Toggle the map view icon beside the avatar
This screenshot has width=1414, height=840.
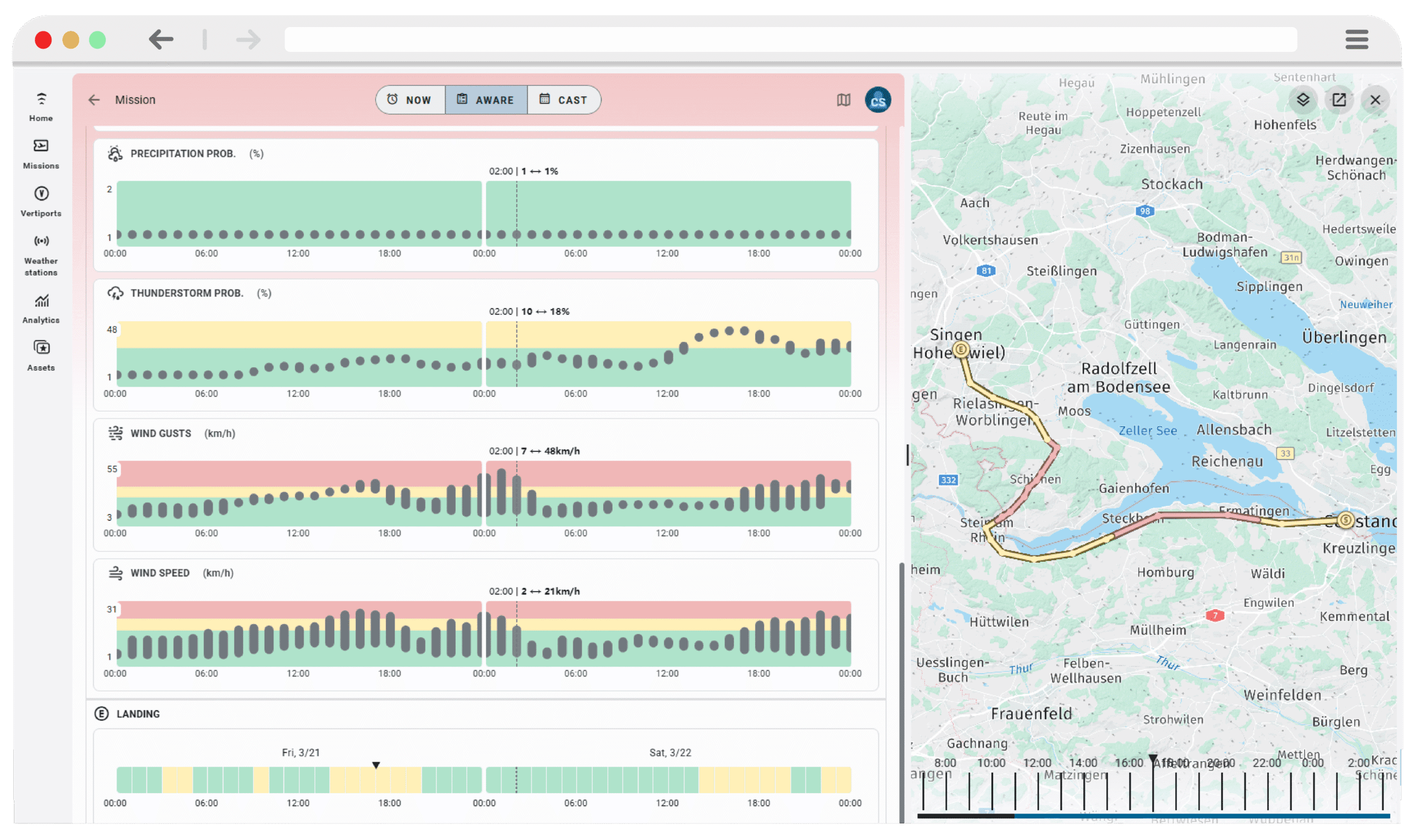point(843,99)
